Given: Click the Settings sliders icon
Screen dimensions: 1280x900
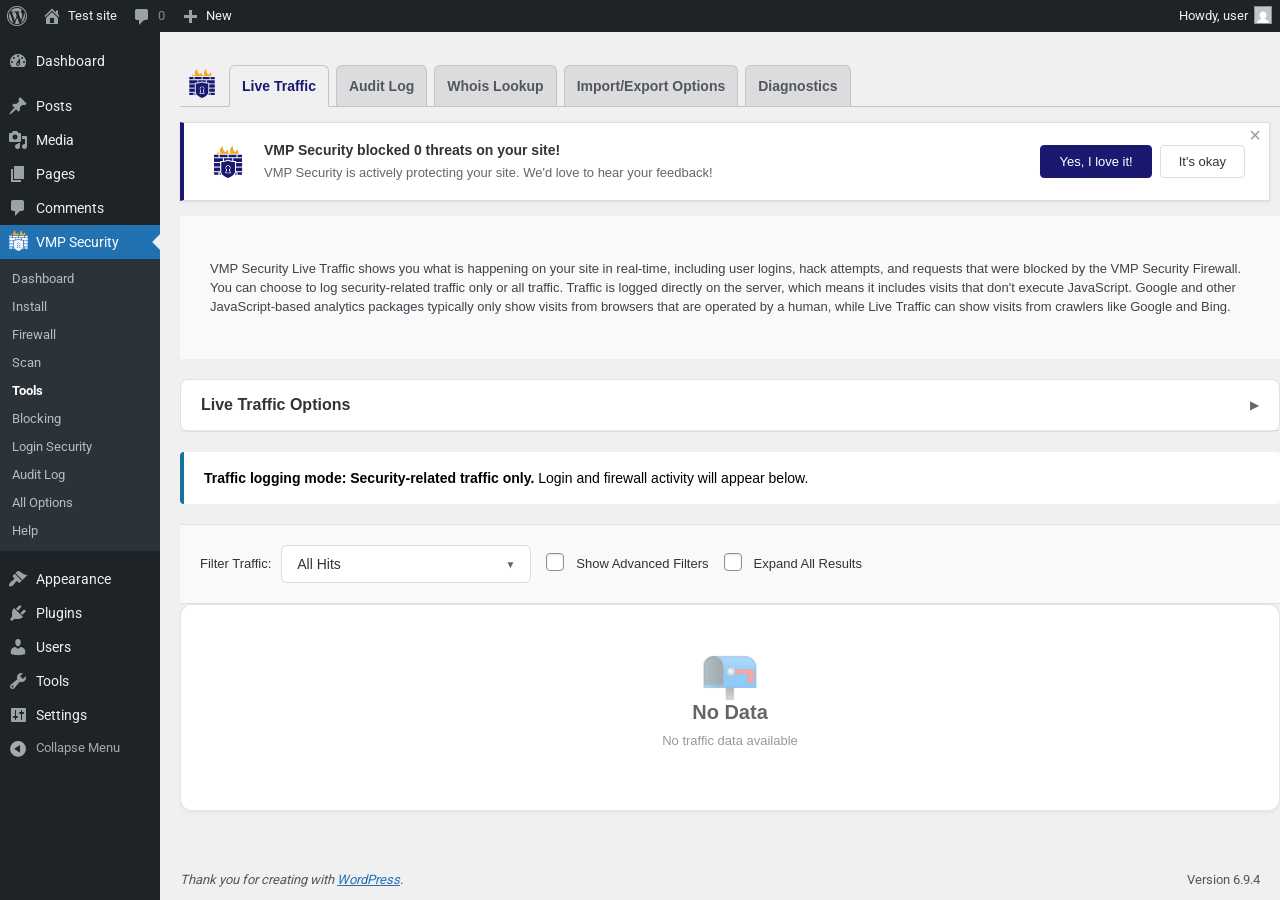Looking at the screenshot, I should pyautogui.click(x=18, y=715).
